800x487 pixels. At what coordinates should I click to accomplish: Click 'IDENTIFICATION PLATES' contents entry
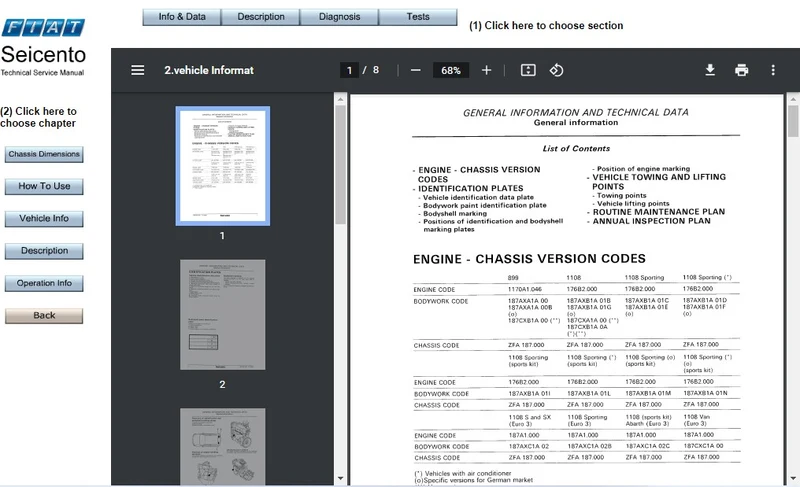coord(470,188)
